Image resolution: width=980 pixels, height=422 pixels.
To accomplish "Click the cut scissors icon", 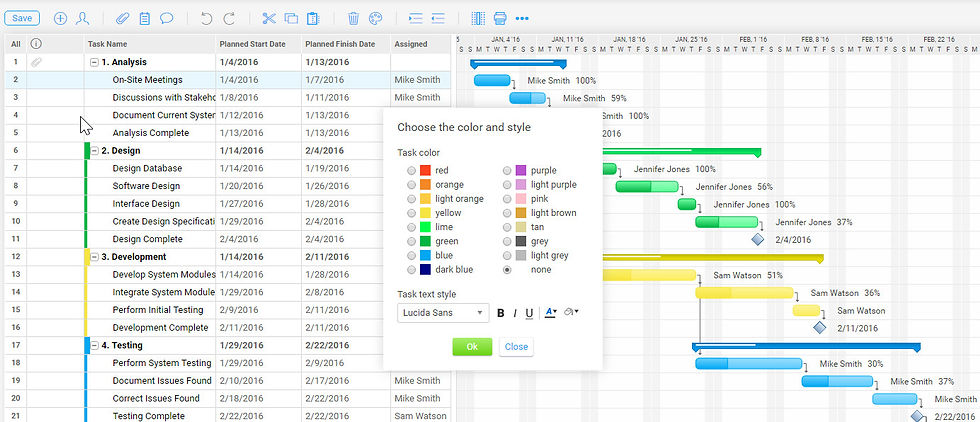I will coord(269,18).
